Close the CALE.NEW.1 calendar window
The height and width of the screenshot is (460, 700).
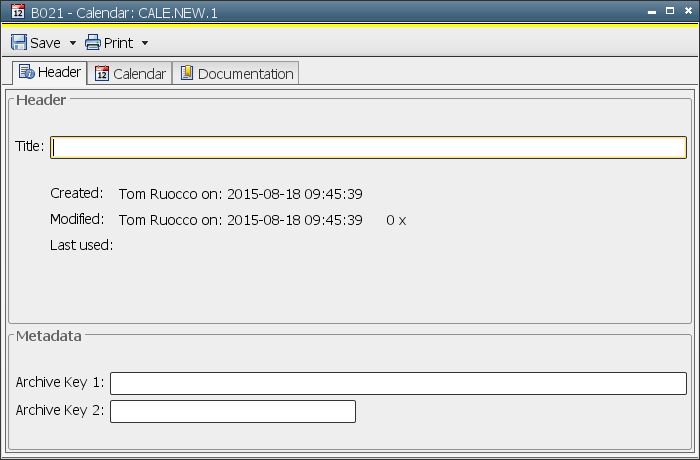(x=687, y=12)
